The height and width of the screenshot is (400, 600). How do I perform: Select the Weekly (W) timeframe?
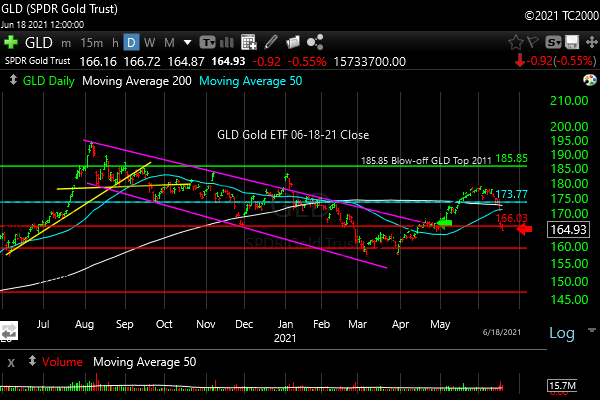coord(149,43)
